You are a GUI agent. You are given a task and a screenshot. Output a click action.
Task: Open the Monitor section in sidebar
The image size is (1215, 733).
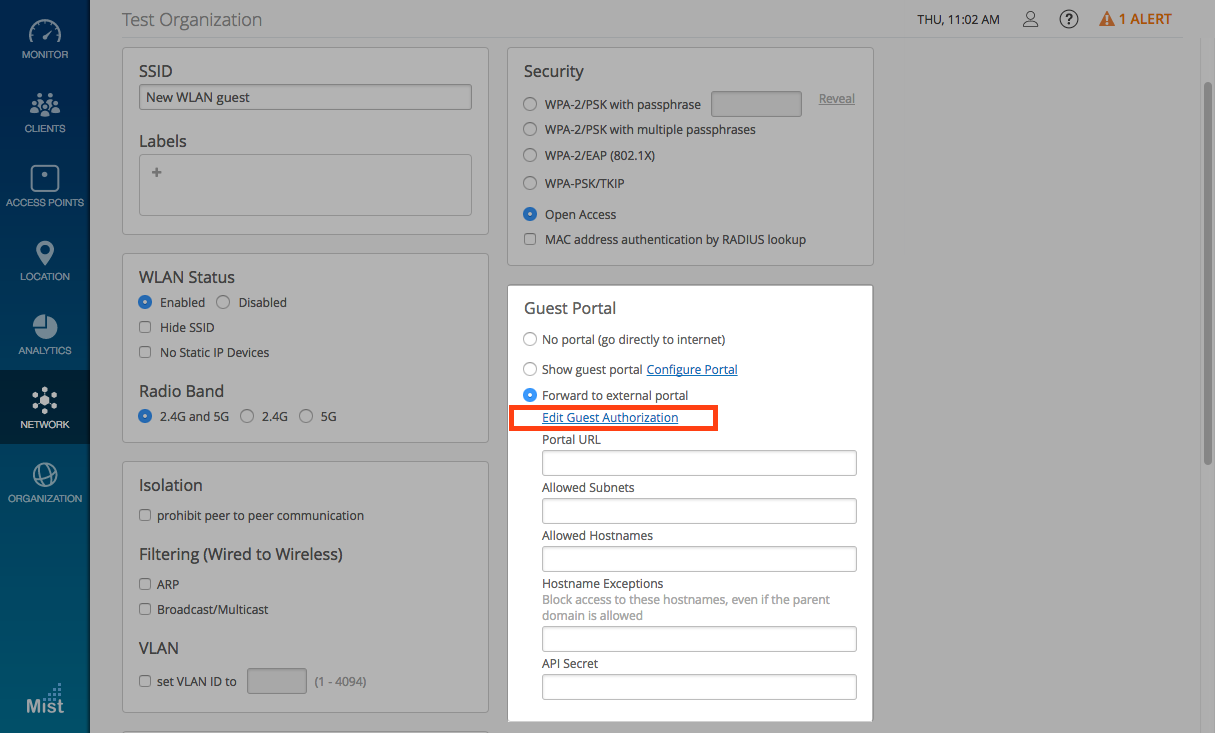pos(45,37)
